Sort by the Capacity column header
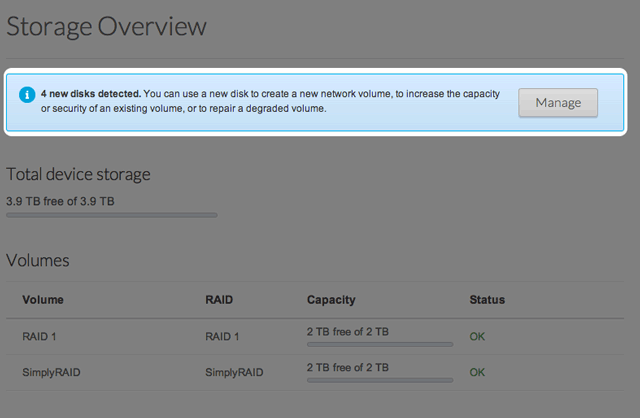The height and width of the screenshot is (418, 640). pyautogui.click(x=331, y=300)
